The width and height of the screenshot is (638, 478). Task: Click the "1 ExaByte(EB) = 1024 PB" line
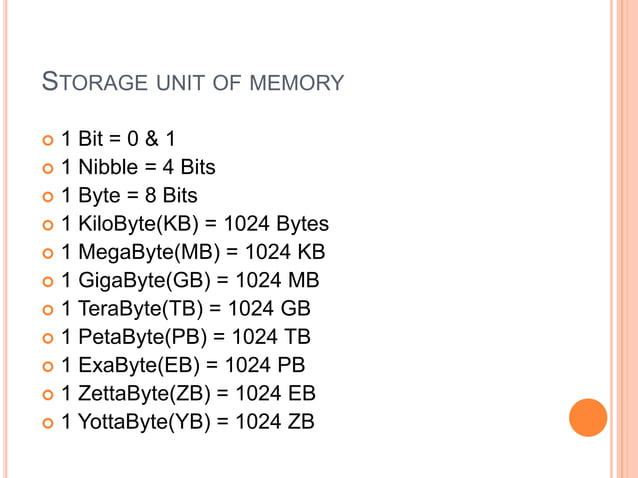click(183, 365)
